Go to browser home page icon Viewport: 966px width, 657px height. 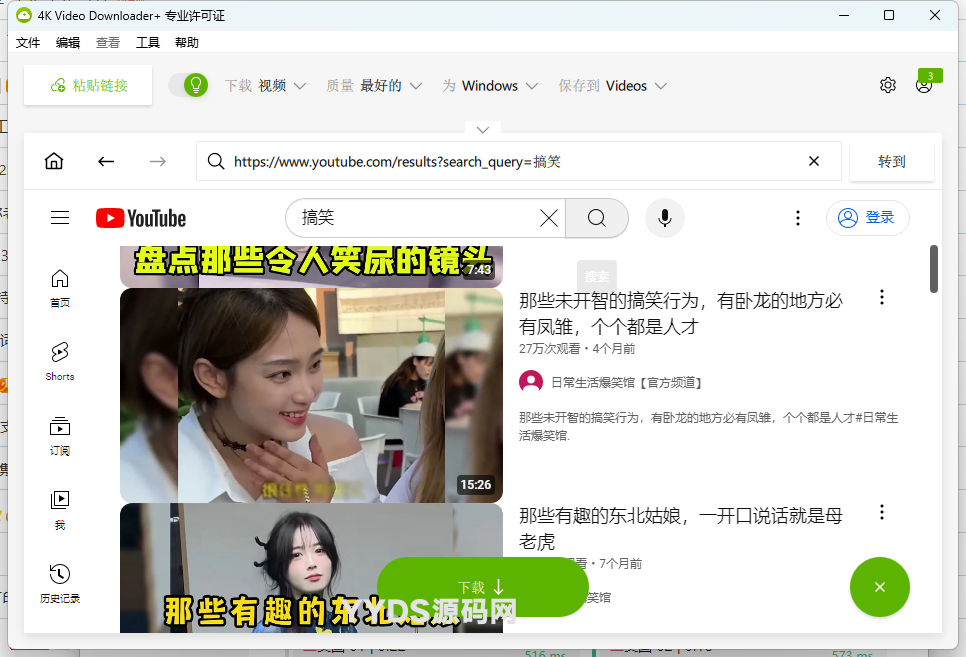click(x=54, y=161)
